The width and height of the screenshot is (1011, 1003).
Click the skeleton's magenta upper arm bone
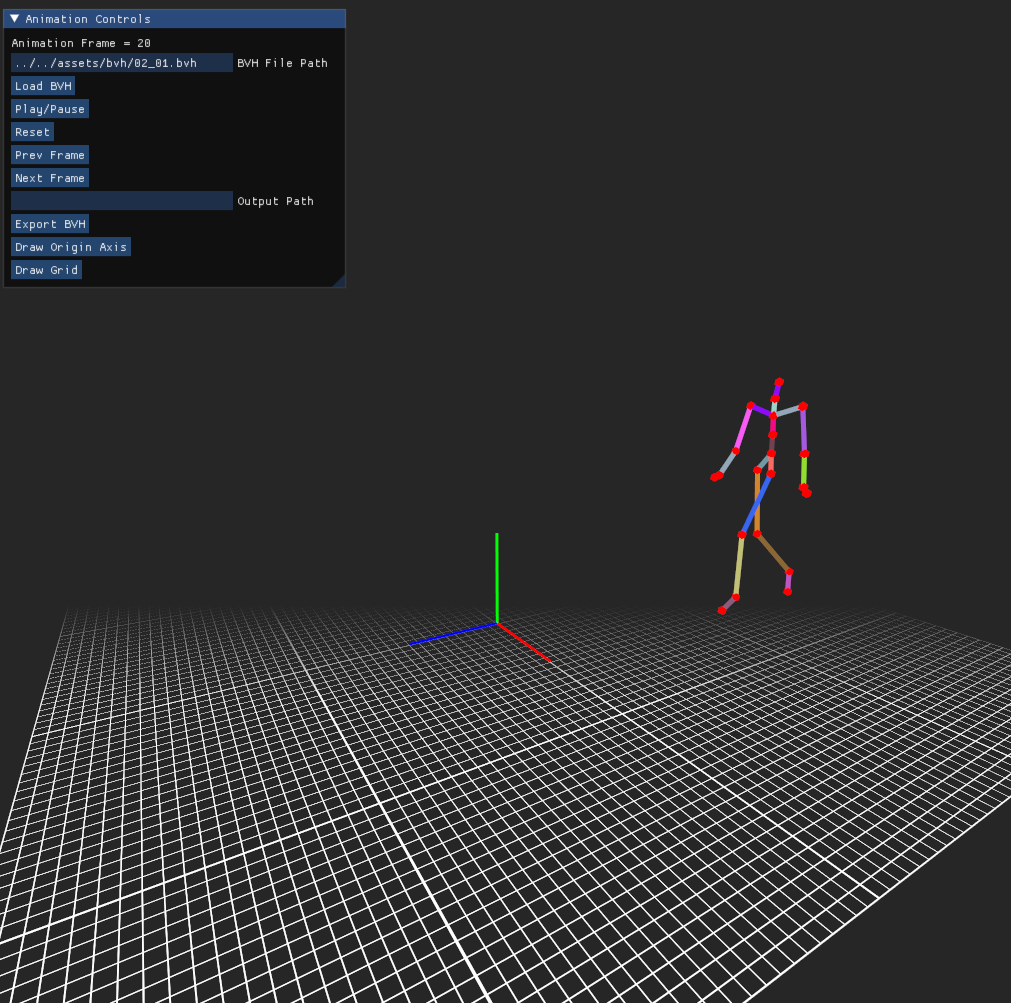743,428
